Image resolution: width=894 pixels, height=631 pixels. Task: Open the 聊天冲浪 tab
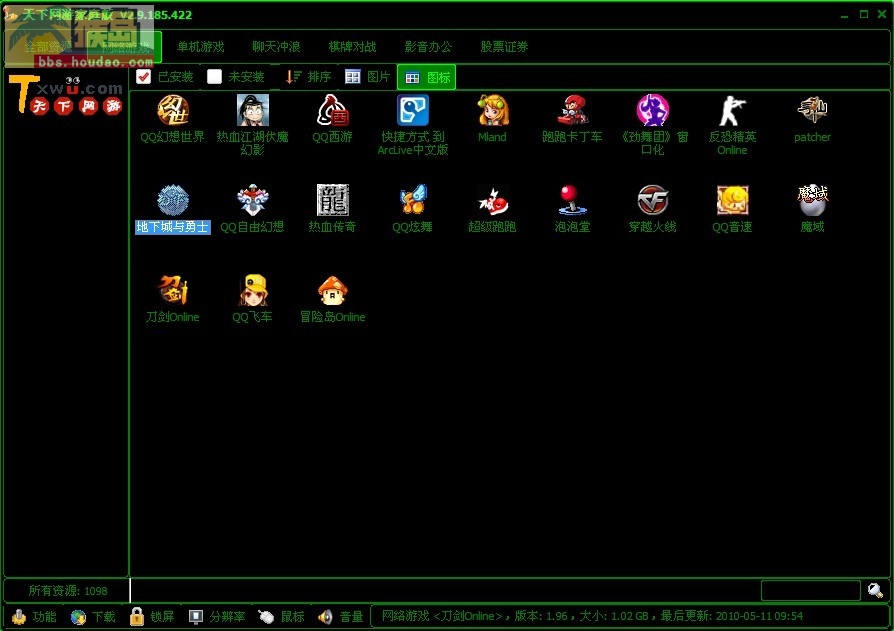tap(276, 47)
